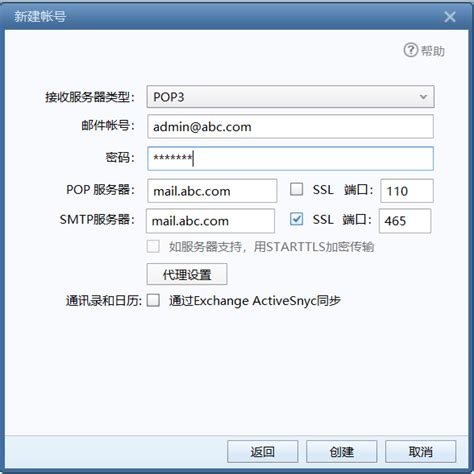Click the dropdown arrow next to POP3

click(x=423, y=97)
